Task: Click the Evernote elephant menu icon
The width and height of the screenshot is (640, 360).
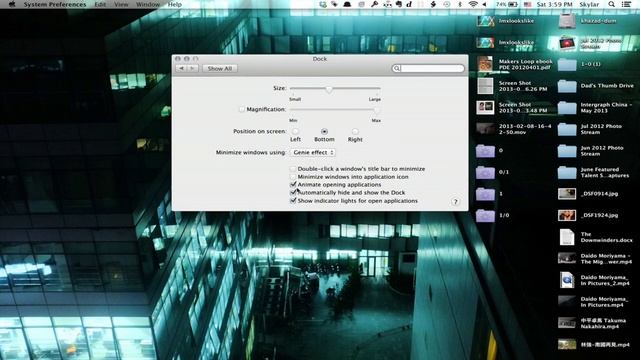Action: pos(398,4)
